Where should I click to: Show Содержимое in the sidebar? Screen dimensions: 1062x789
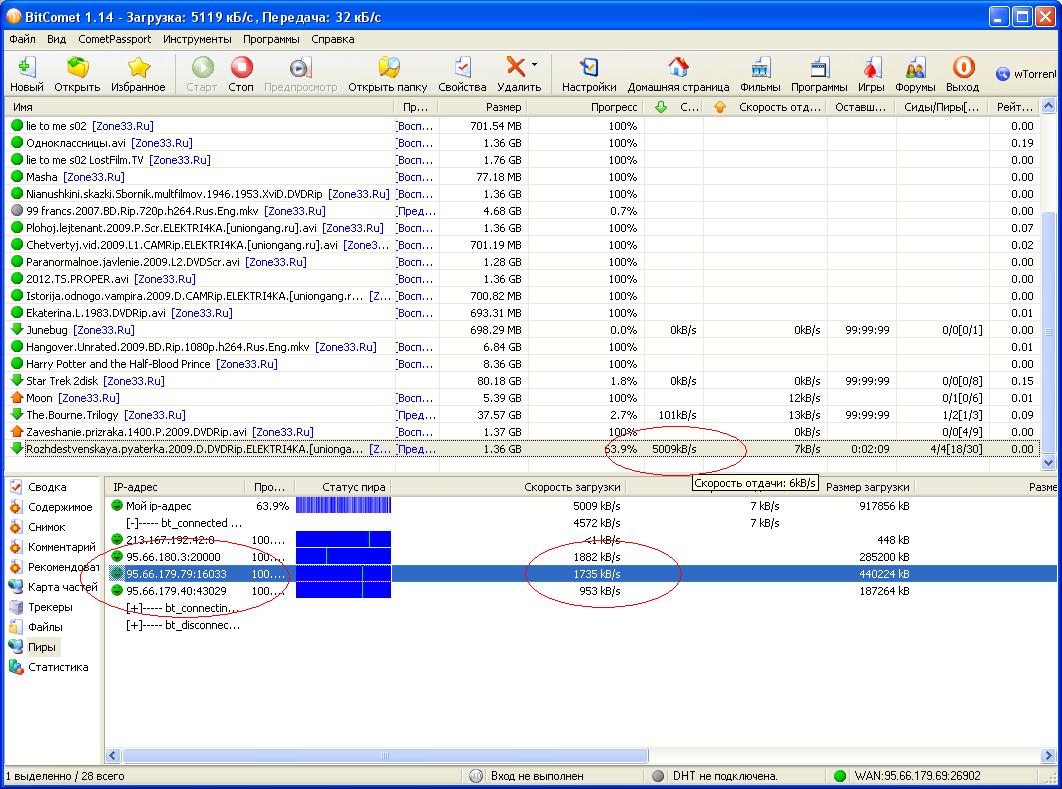60,507
